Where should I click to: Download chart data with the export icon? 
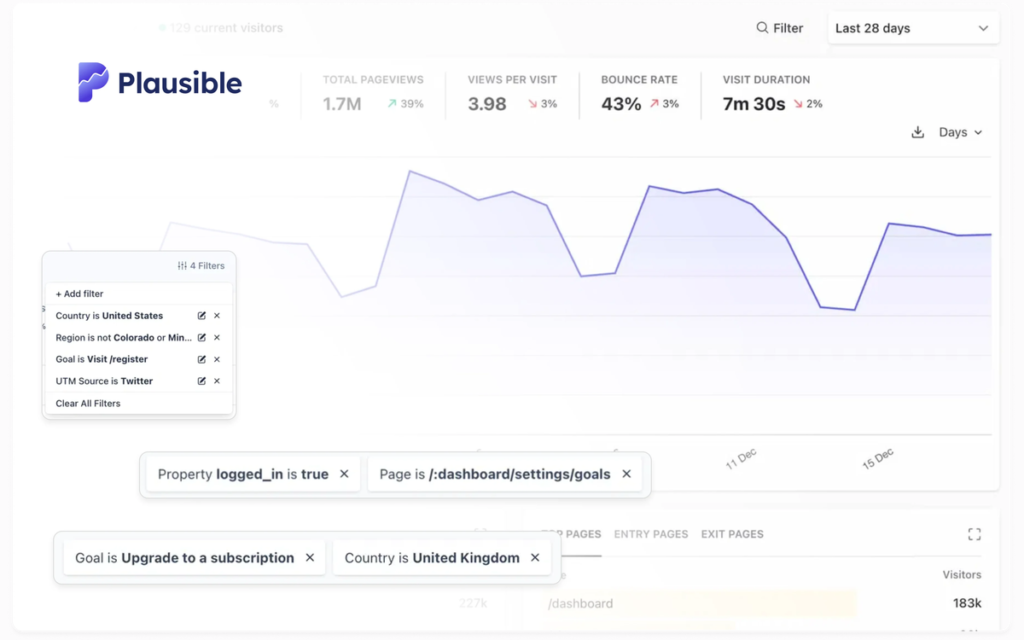click(918, 132)
